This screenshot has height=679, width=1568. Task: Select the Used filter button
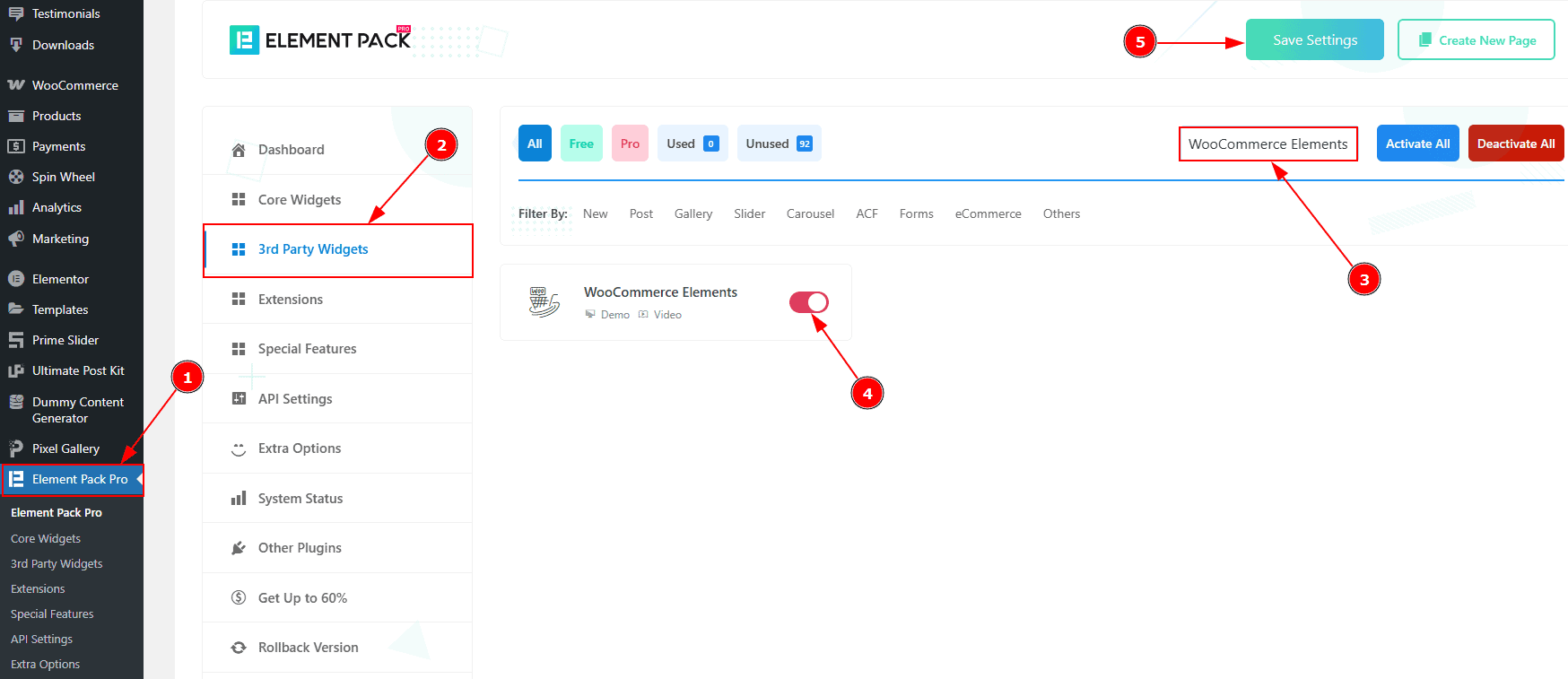pyautogui.click(x=693, y=144)
